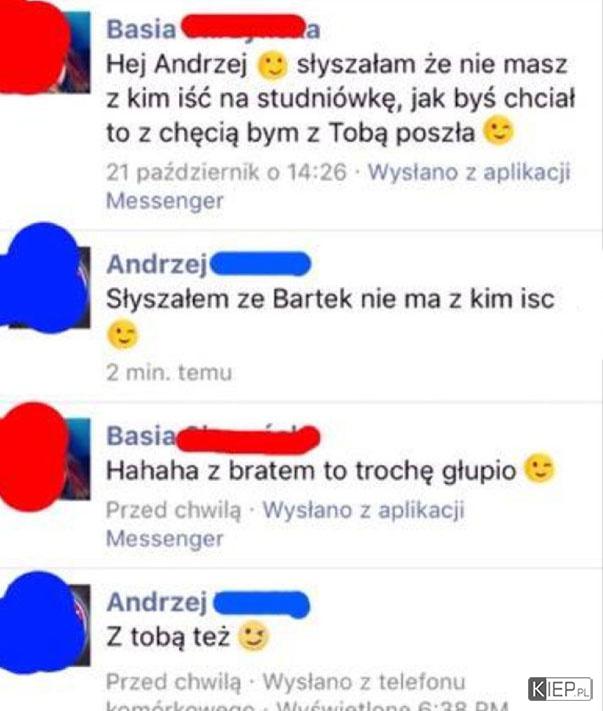This screenshot has width=603, height=711.
Task: Click Andrzej's avatar beside 'Z tobą też'
Action: [x=44, y=623]
